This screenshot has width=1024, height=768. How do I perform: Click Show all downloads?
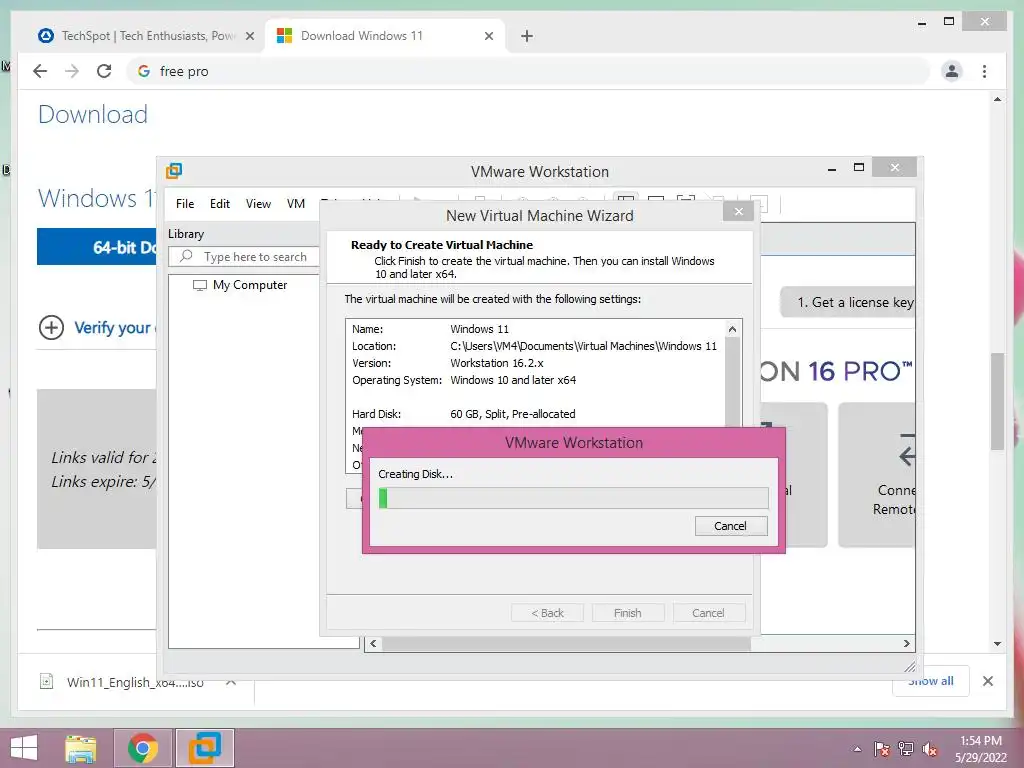pos(931,682)
